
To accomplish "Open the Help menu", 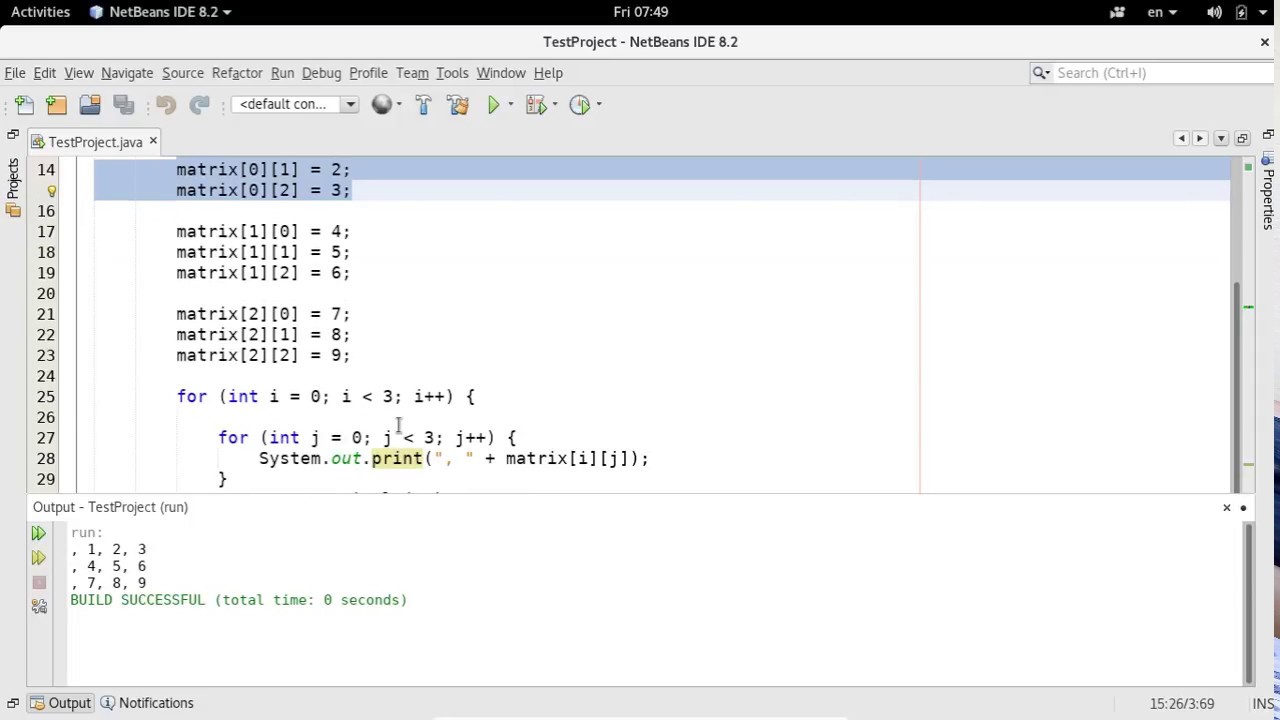I will pyautogui.click(x=548, y=73).
